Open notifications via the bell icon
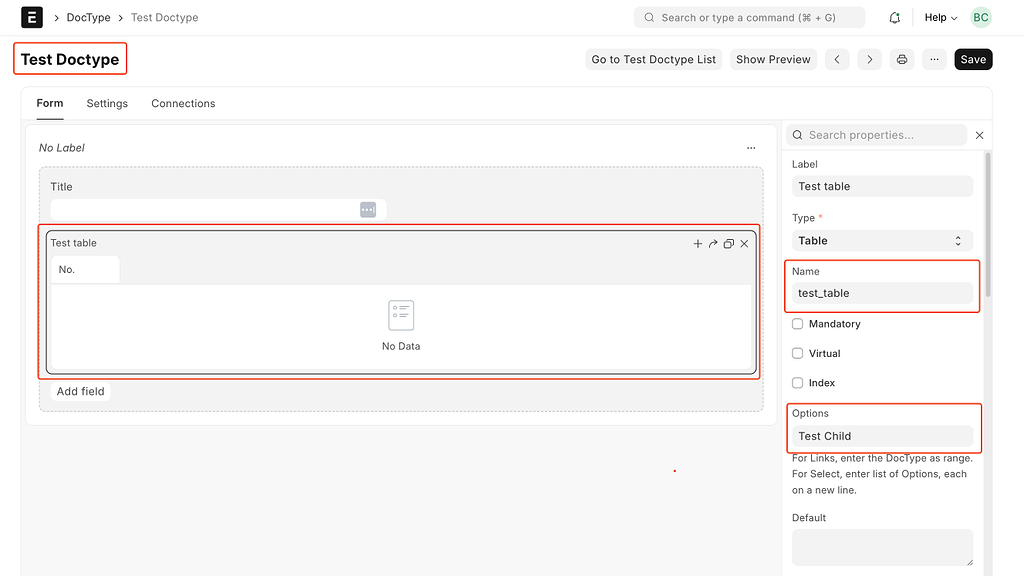 [894, 17]
